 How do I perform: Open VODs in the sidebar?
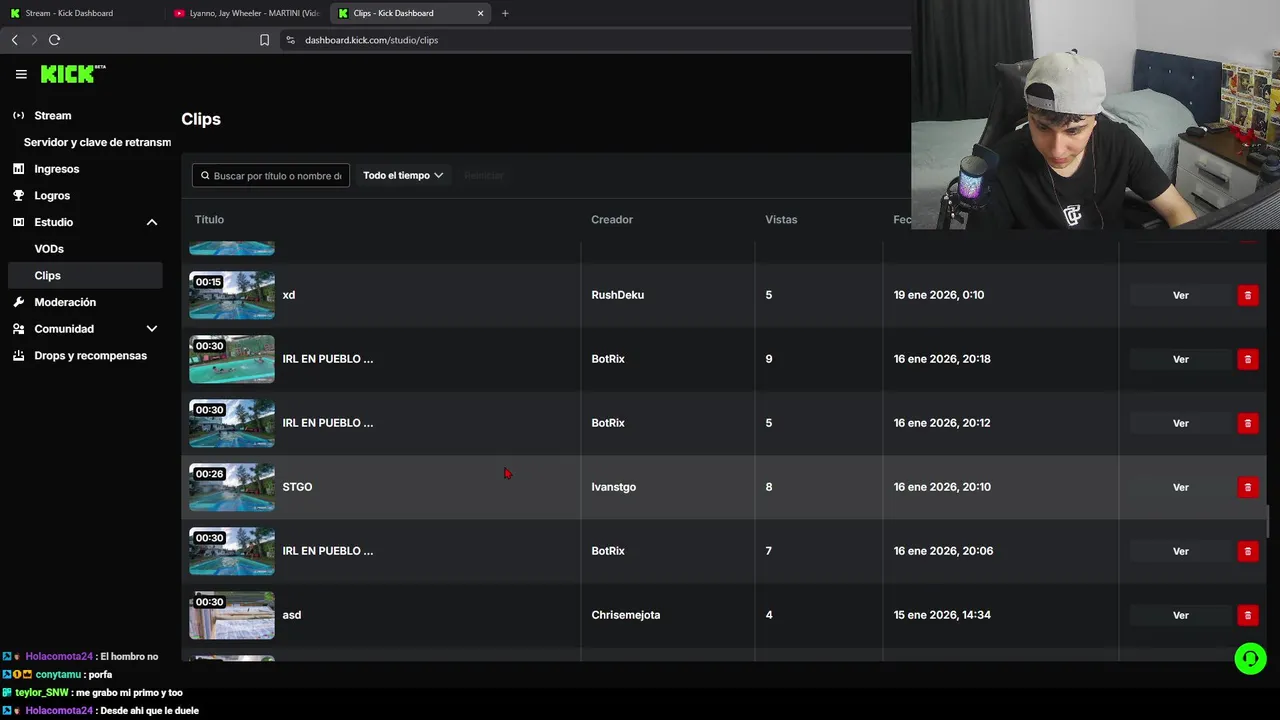click(49, 249)
